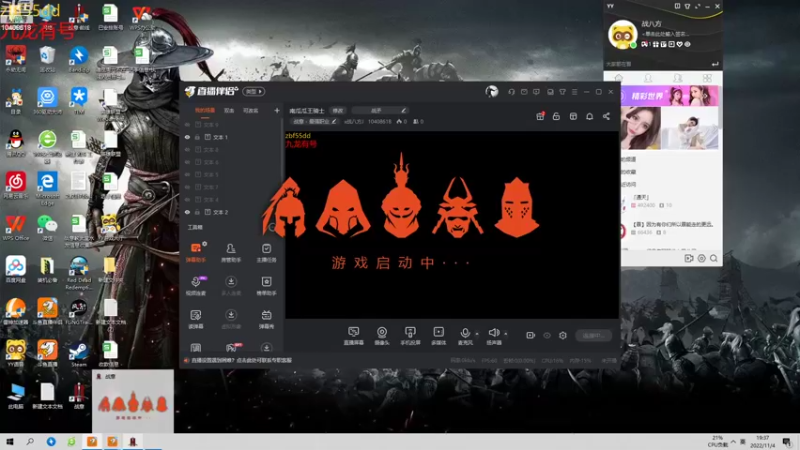Edit the category field with pencil icon
This screenshot has width=800, height=450.
(x=380, y=110)
